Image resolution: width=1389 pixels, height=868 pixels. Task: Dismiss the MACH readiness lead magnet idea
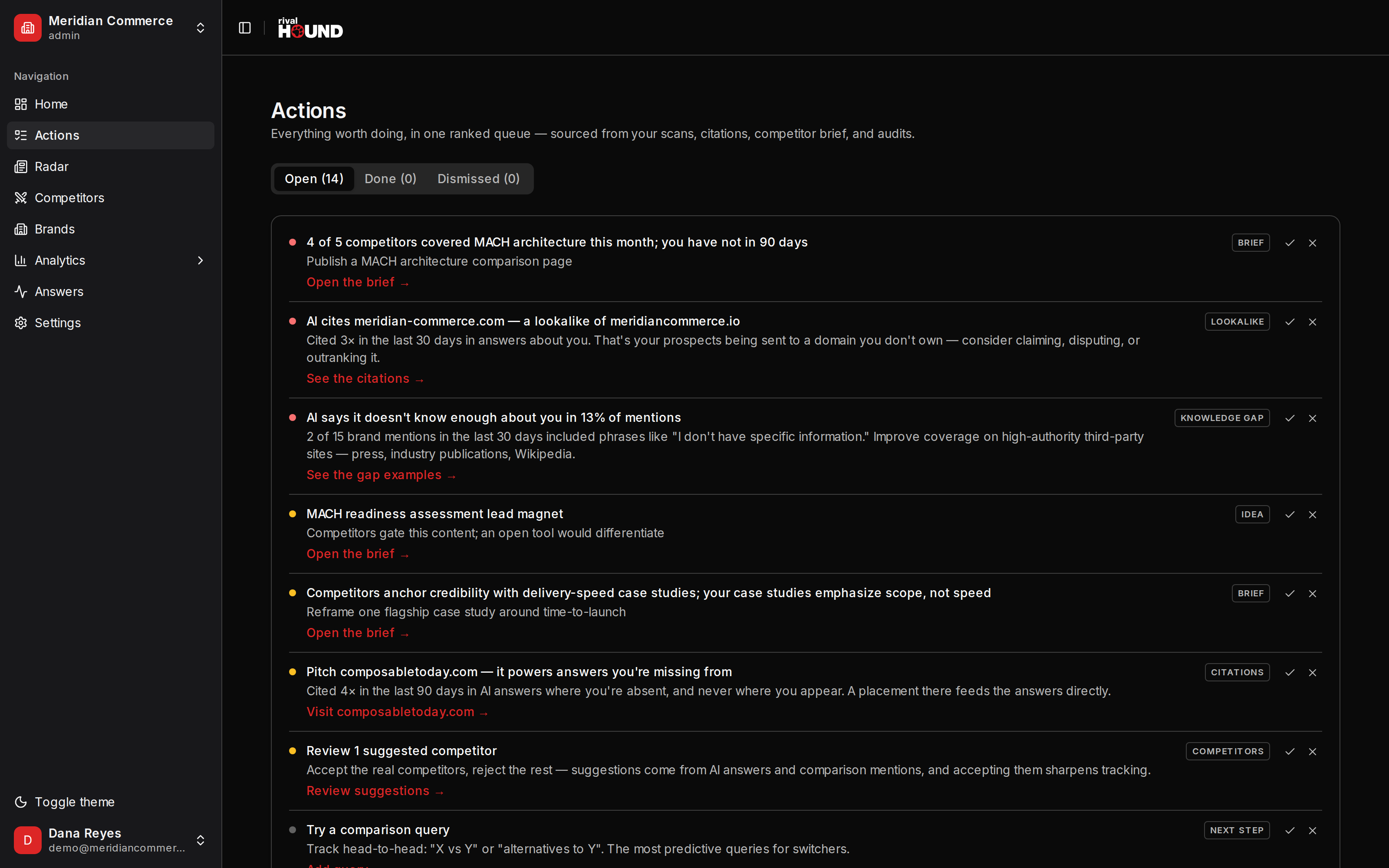tap(1313, 515)
